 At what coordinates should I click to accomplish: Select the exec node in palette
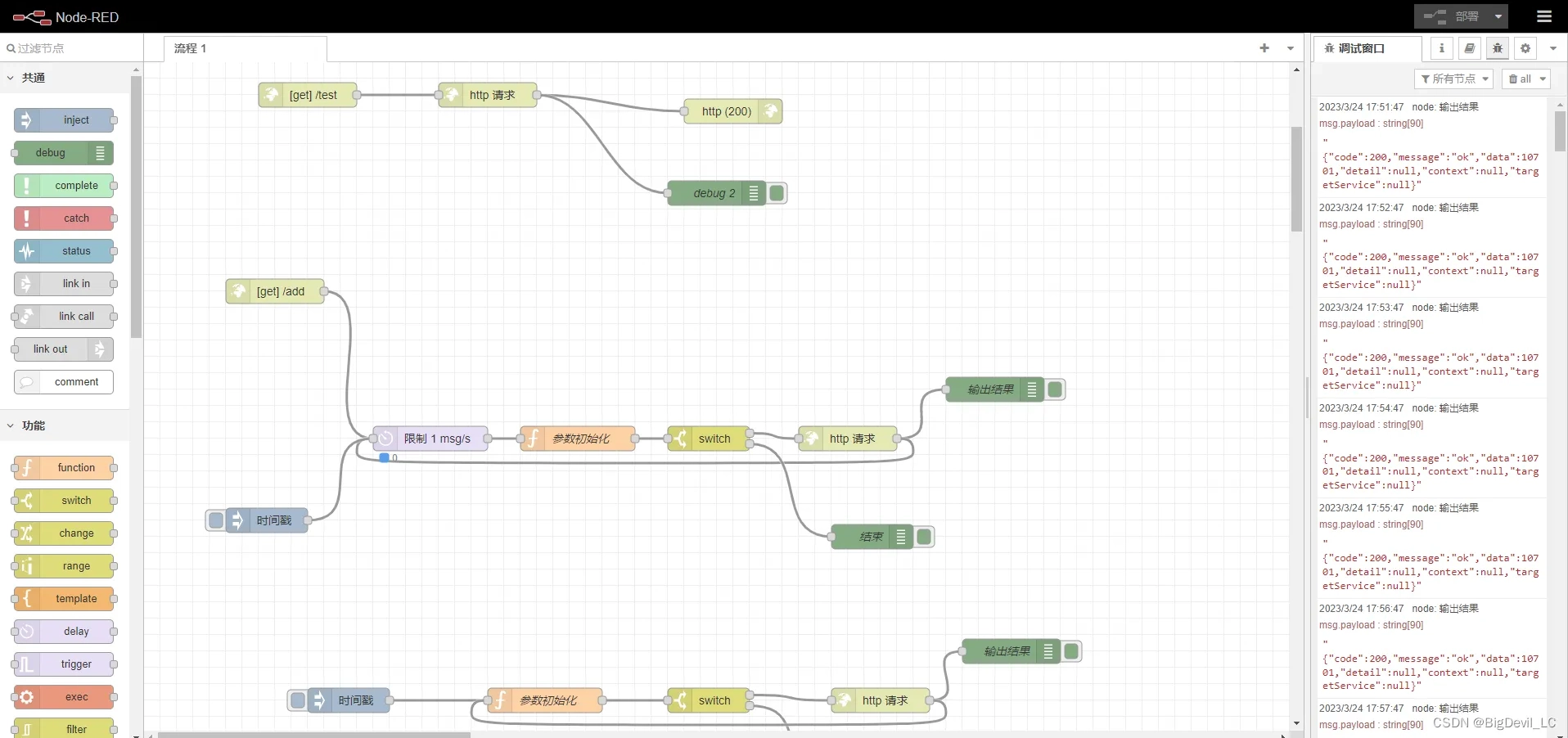(x=64, y=697)
